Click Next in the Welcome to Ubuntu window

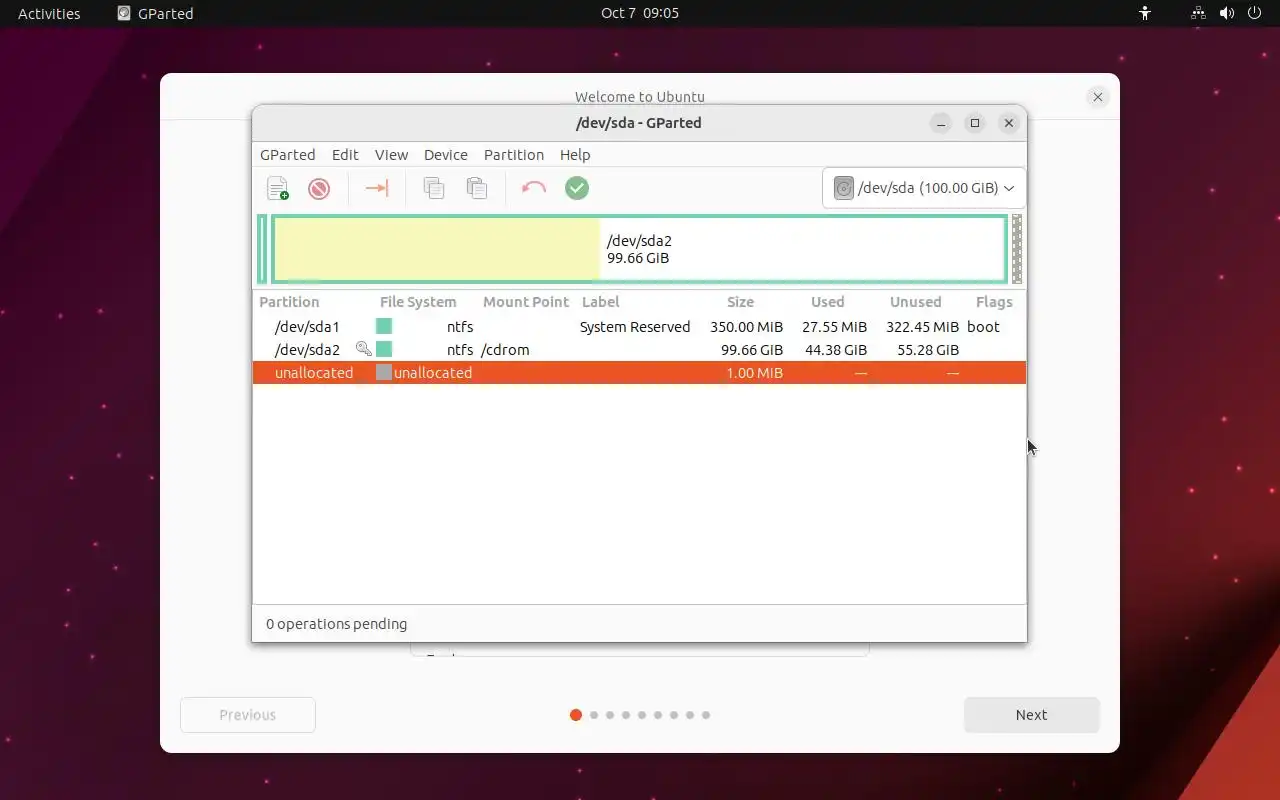[1032, 715]
